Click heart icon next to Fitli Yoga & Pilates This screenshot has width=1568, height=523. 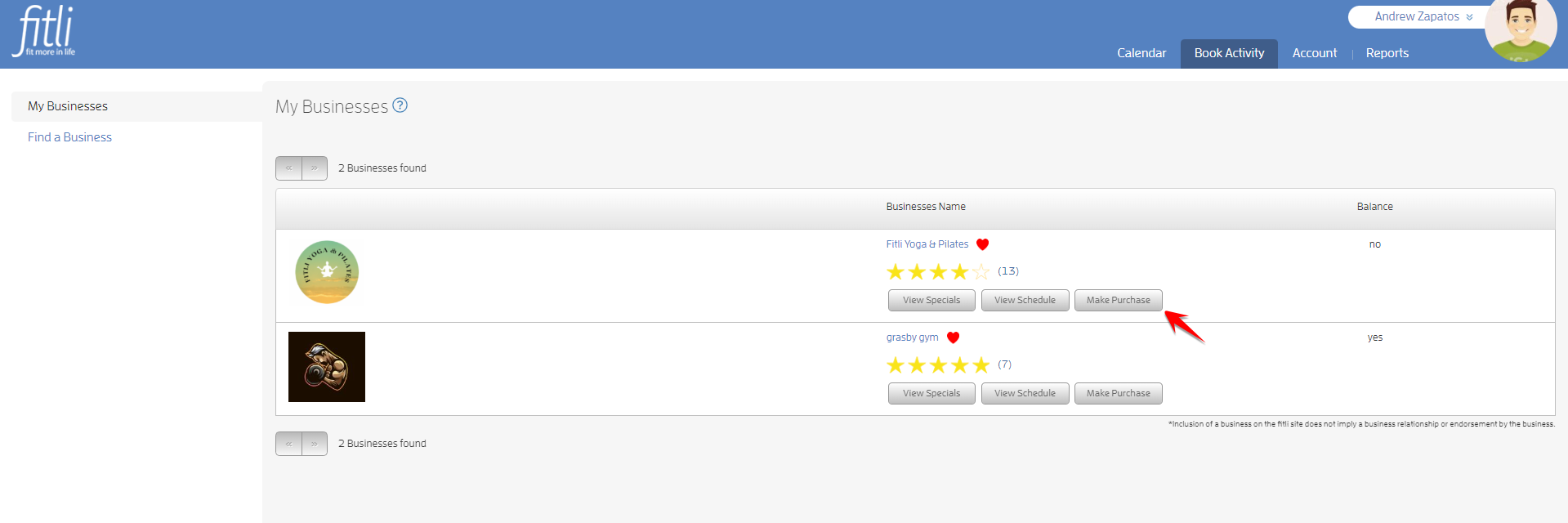tap(982, 244)
